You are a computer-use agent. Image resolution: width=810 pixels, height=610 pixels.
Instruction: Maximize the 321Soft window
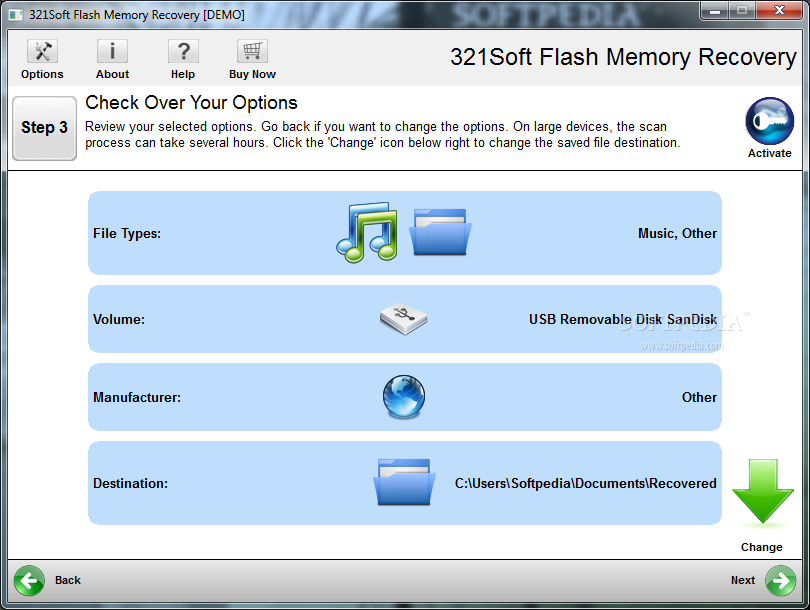tap(742, 11)
